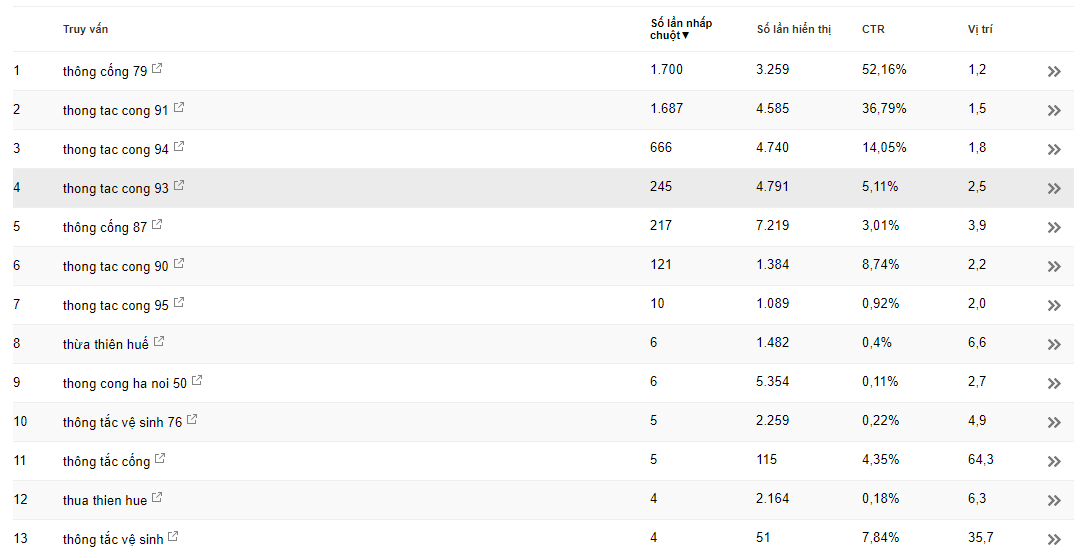Expand double-chevron on 'thông tắc cống' row
This screenshot has height=558, width=1080.
(1054, 461)
